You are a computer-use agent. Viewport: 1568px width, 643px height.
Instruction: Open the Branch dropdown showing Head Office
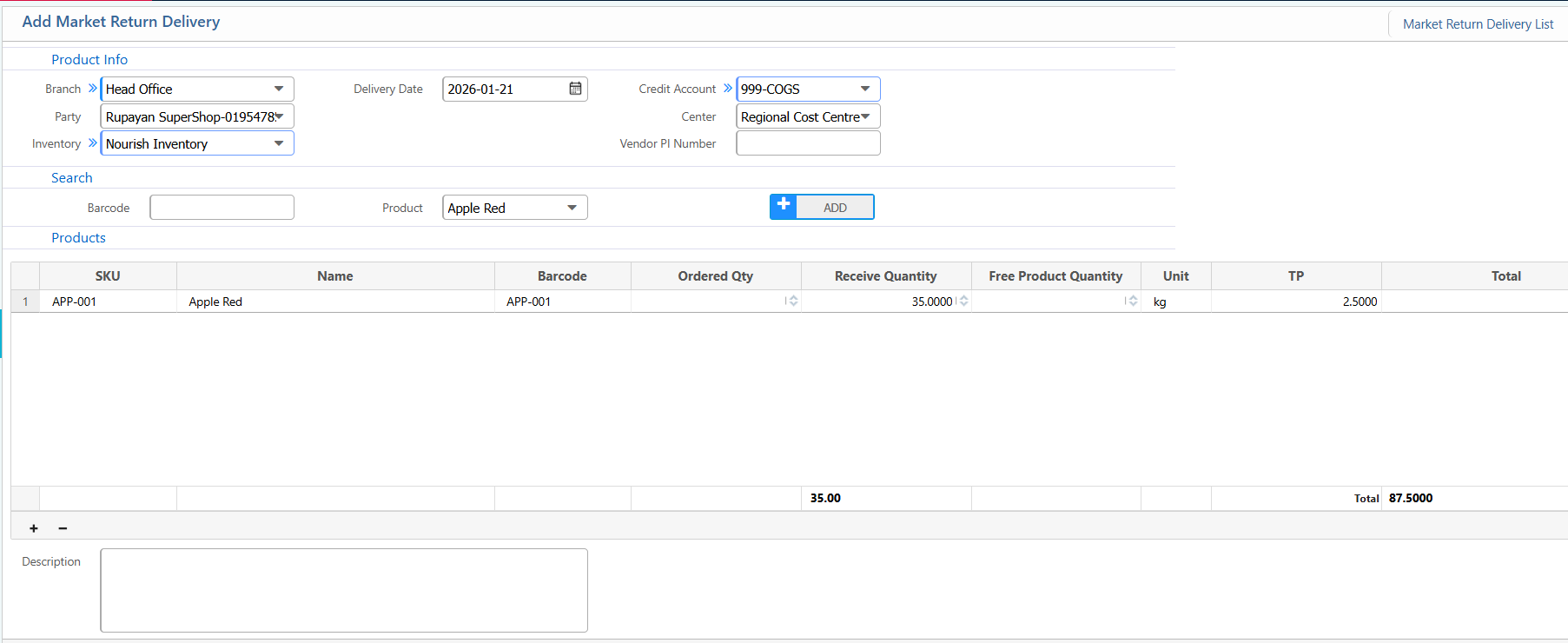pyautogui.click(x=197, y=89)
